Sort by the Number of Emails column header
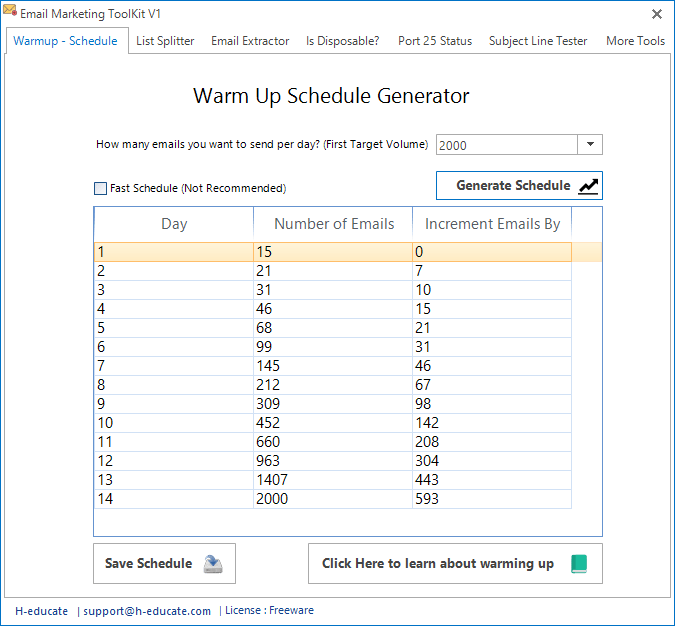 334,224
